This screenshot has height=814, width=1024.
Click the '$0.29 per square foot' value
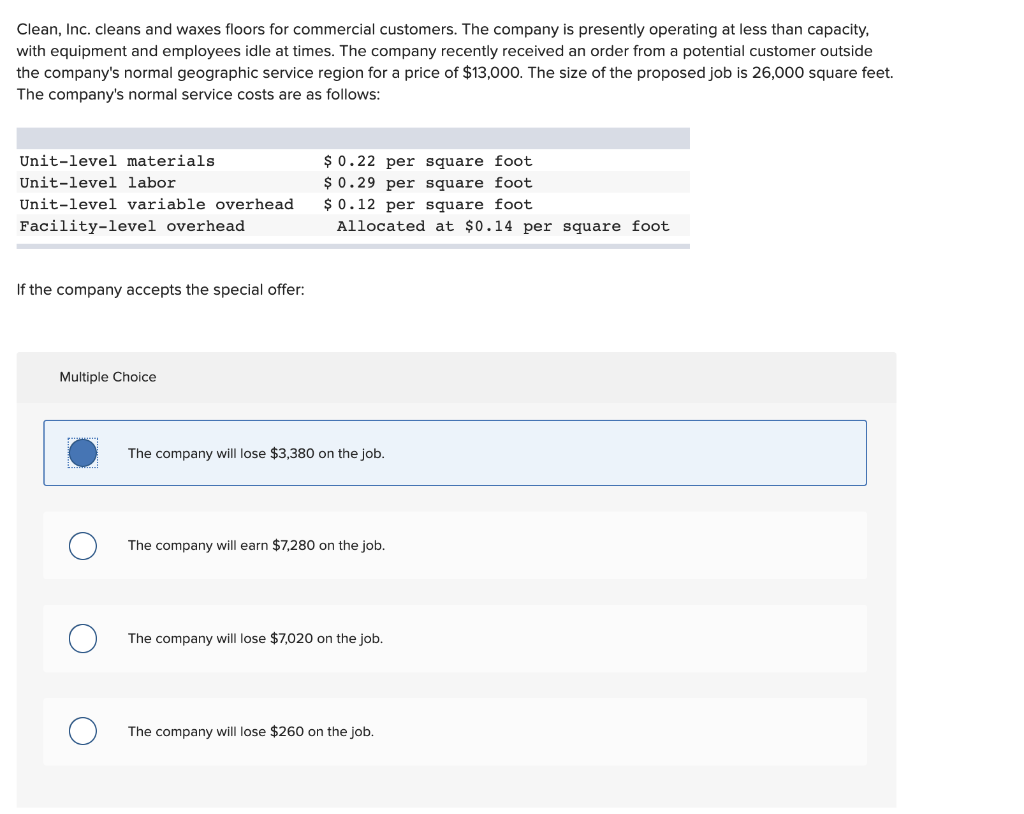pyautogui.click(x=428, y=182)
